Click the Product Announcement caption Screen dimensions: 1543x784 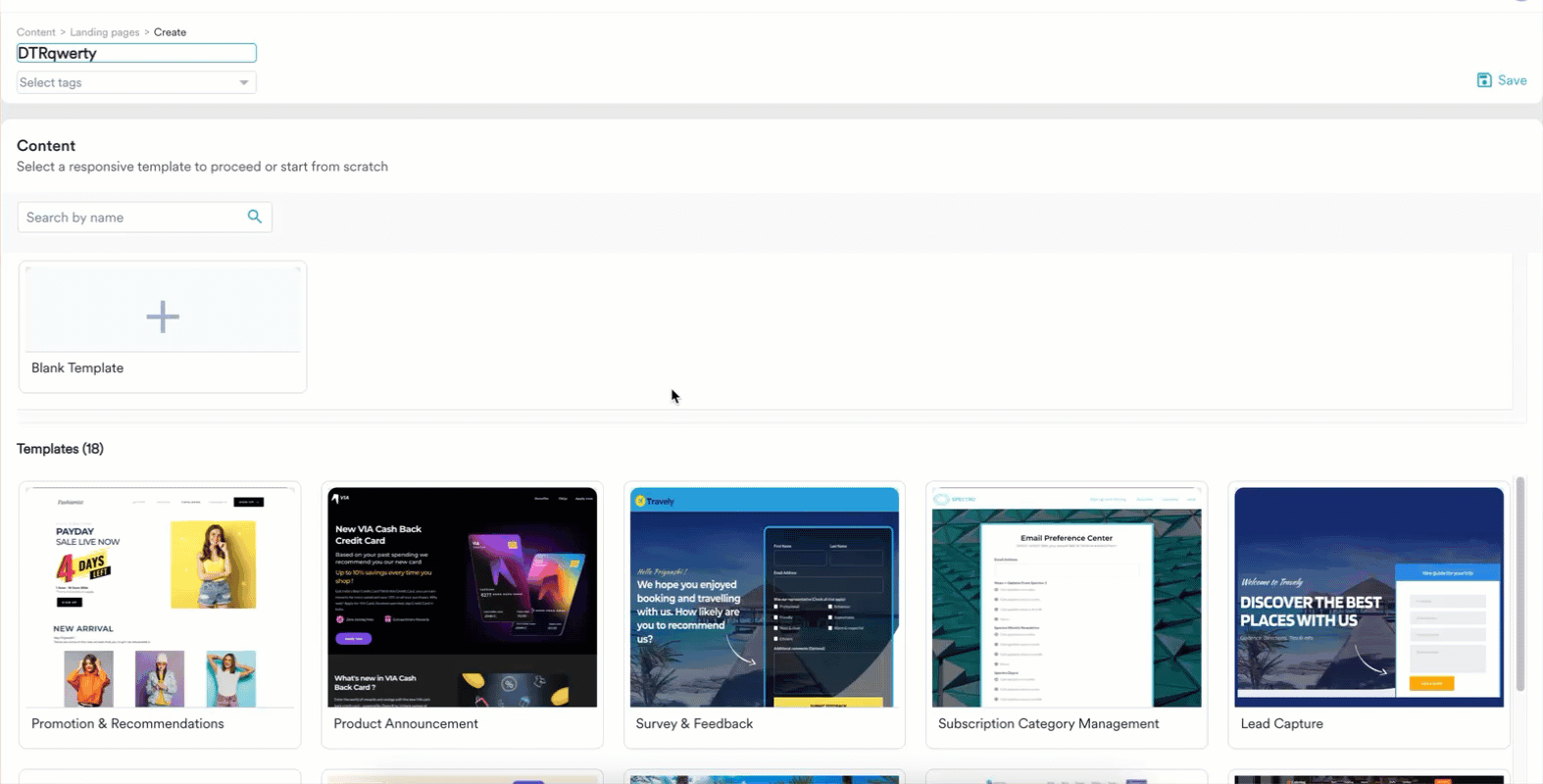406,723
